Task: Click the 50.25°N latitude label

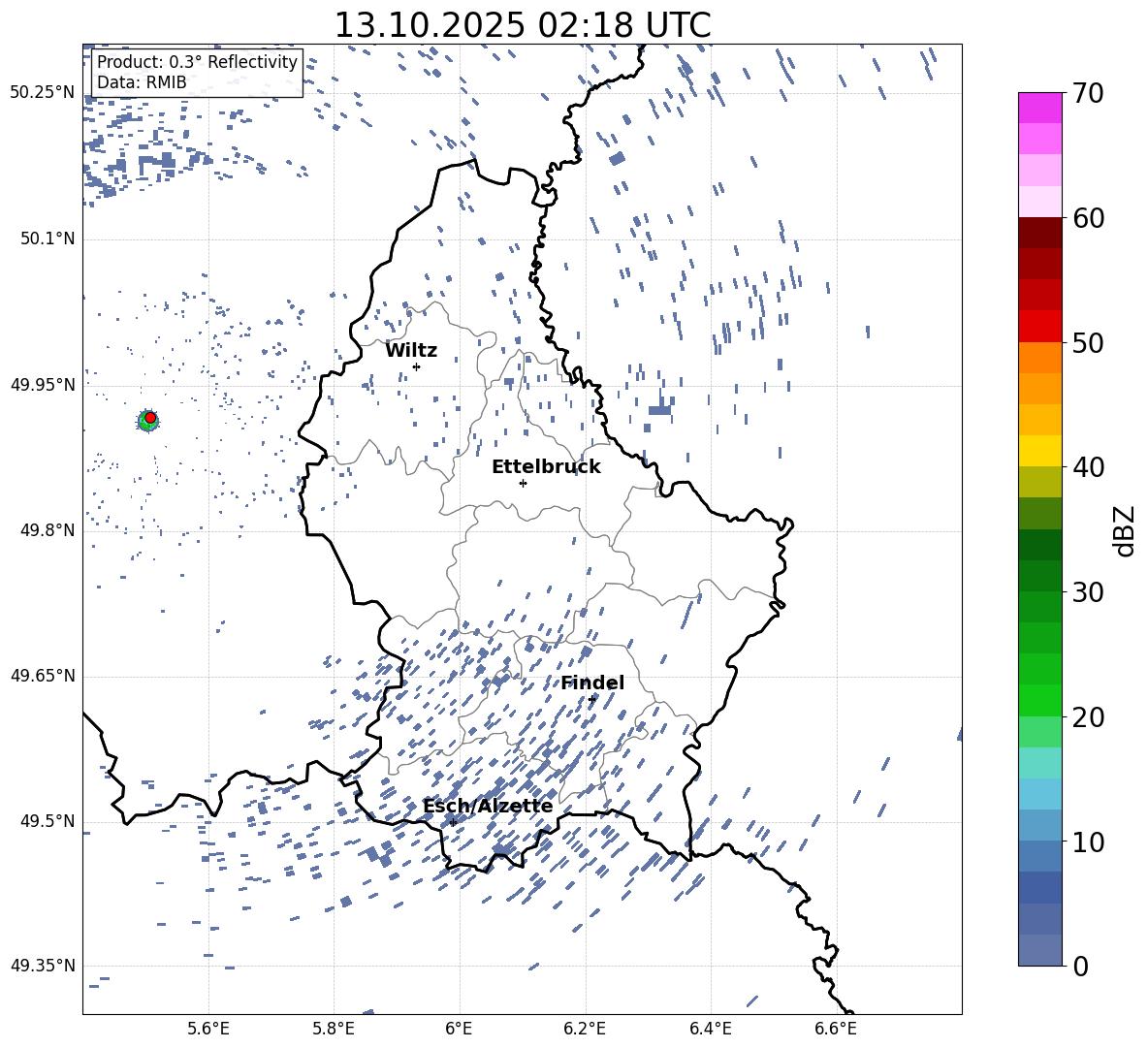Action: point(43,93)
